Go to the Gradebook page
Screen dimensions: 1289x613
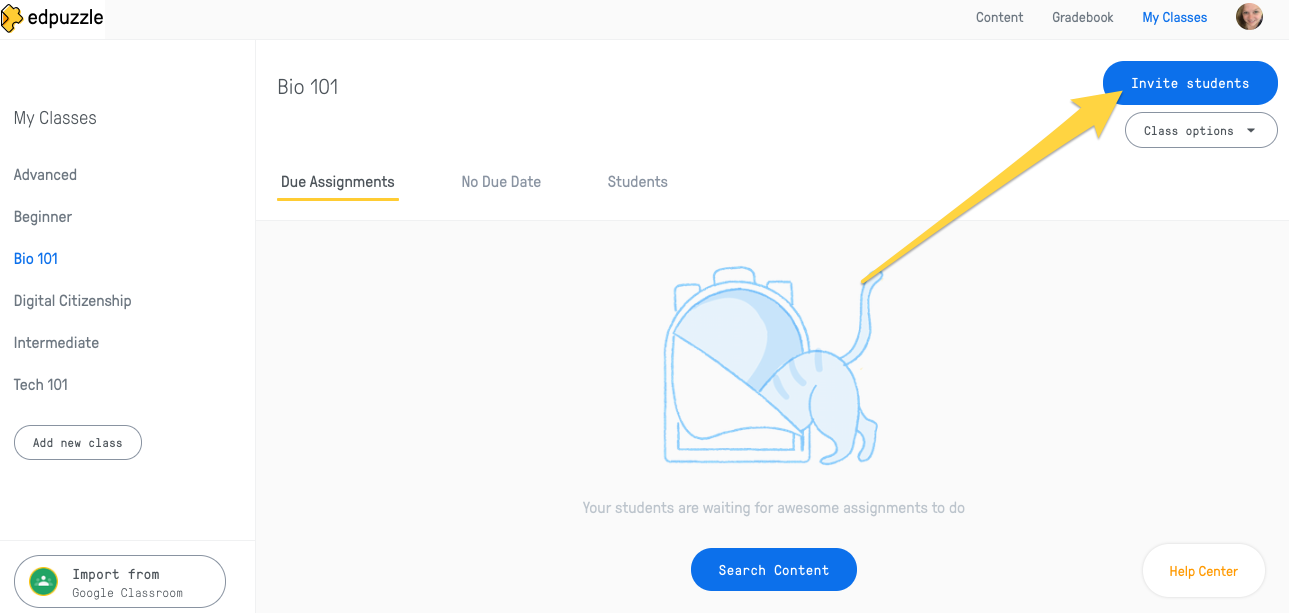tap(1082, 17)
